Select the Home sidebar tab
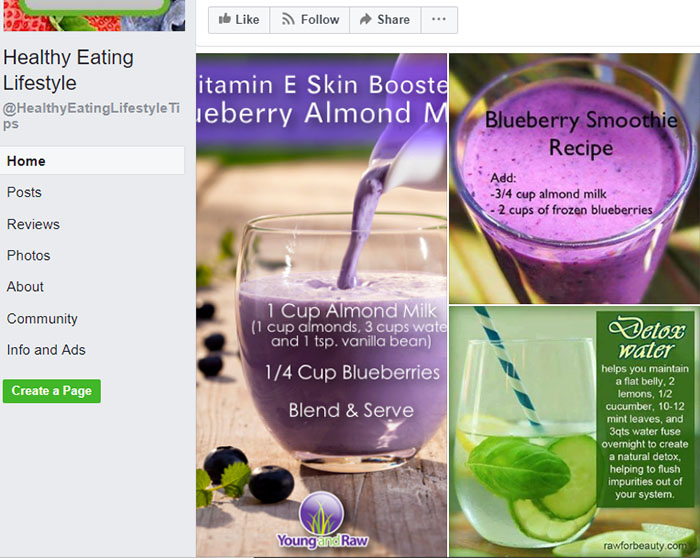Image resolution: width=700 pixels, height=558 pixels. pyautogui.click(x=92, y=161)
